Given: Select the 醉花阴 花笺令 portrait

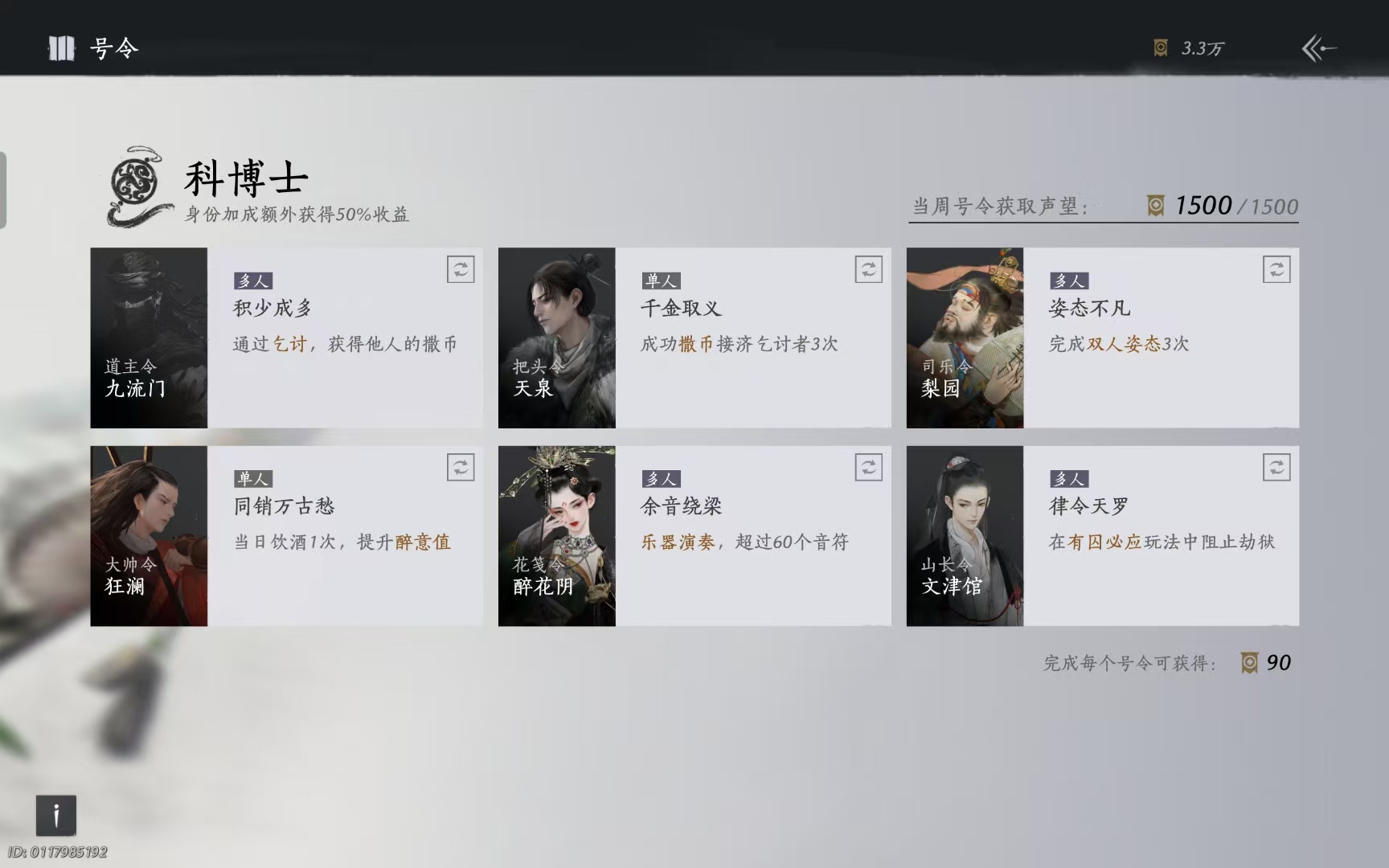Looking at the screenshot, I should pos(557,536).
